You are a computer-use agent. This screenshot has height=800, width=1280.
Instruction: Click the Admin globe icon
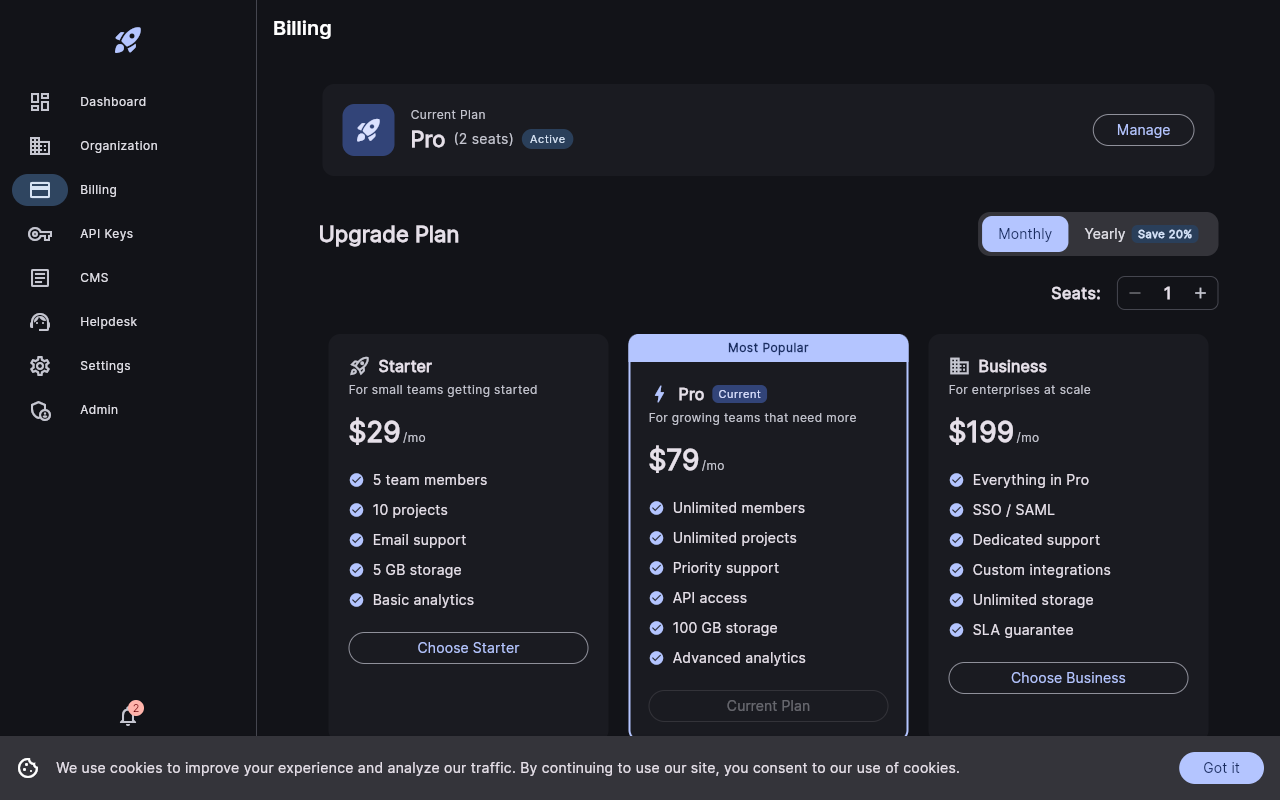40,410
